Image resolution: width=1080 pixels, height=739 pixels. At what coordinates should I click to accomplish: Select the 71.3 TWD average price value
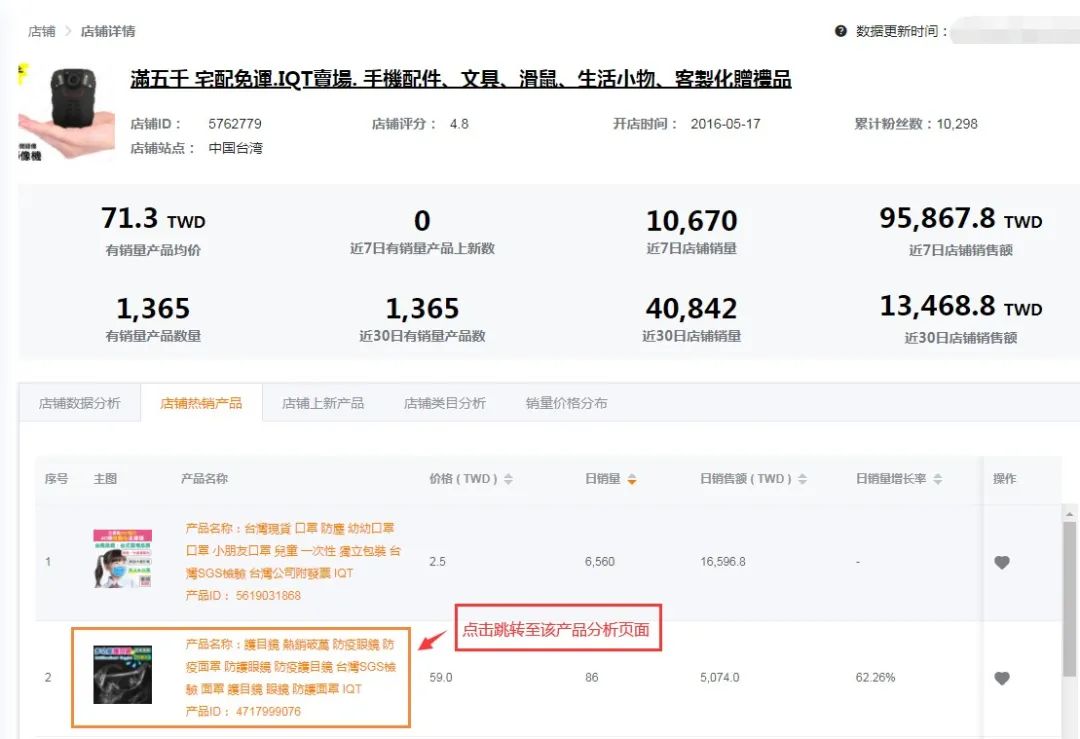(x=153, y=219)
